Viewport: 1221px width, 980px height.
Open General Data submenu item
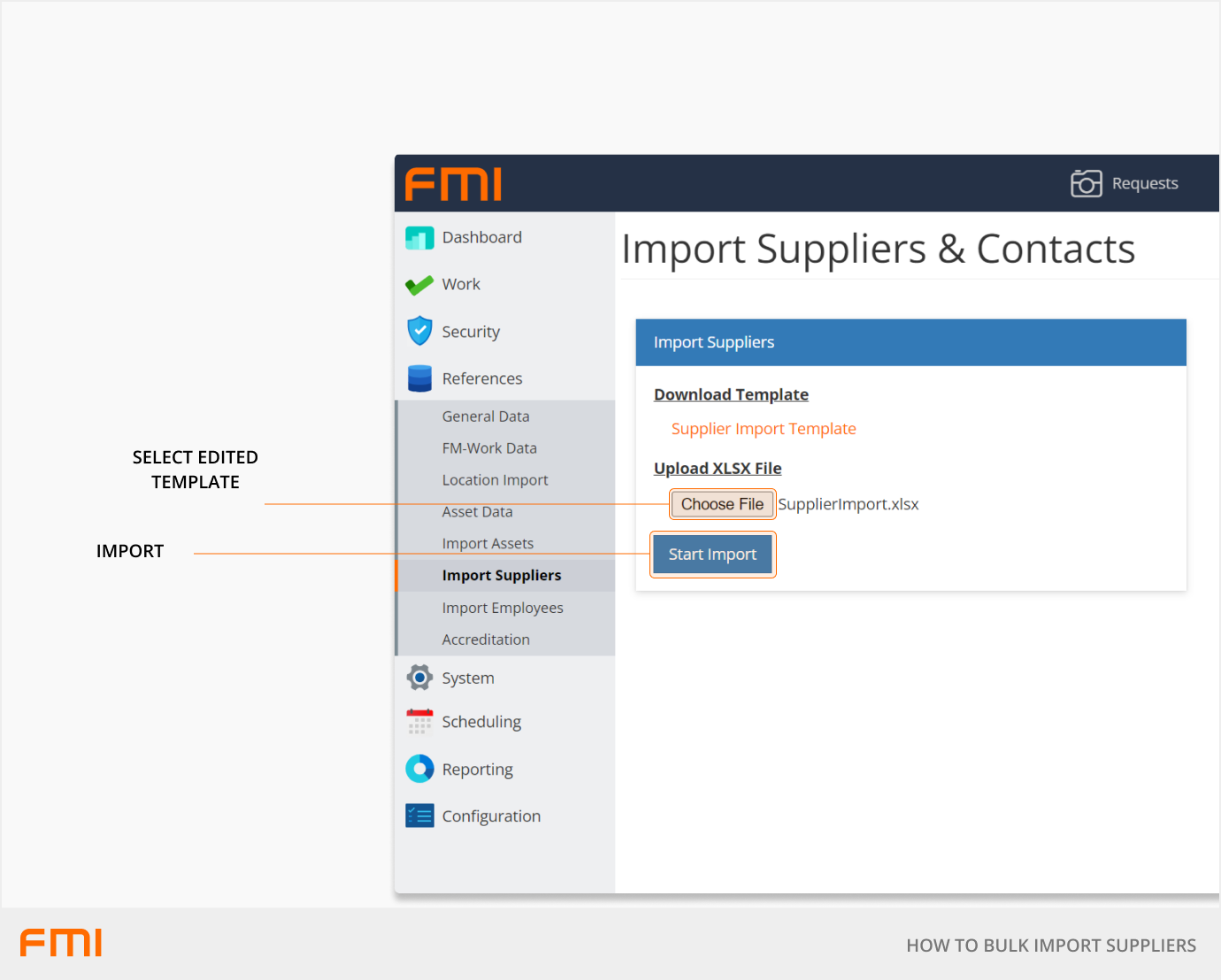pyautogui.click(x=486, y=417)
